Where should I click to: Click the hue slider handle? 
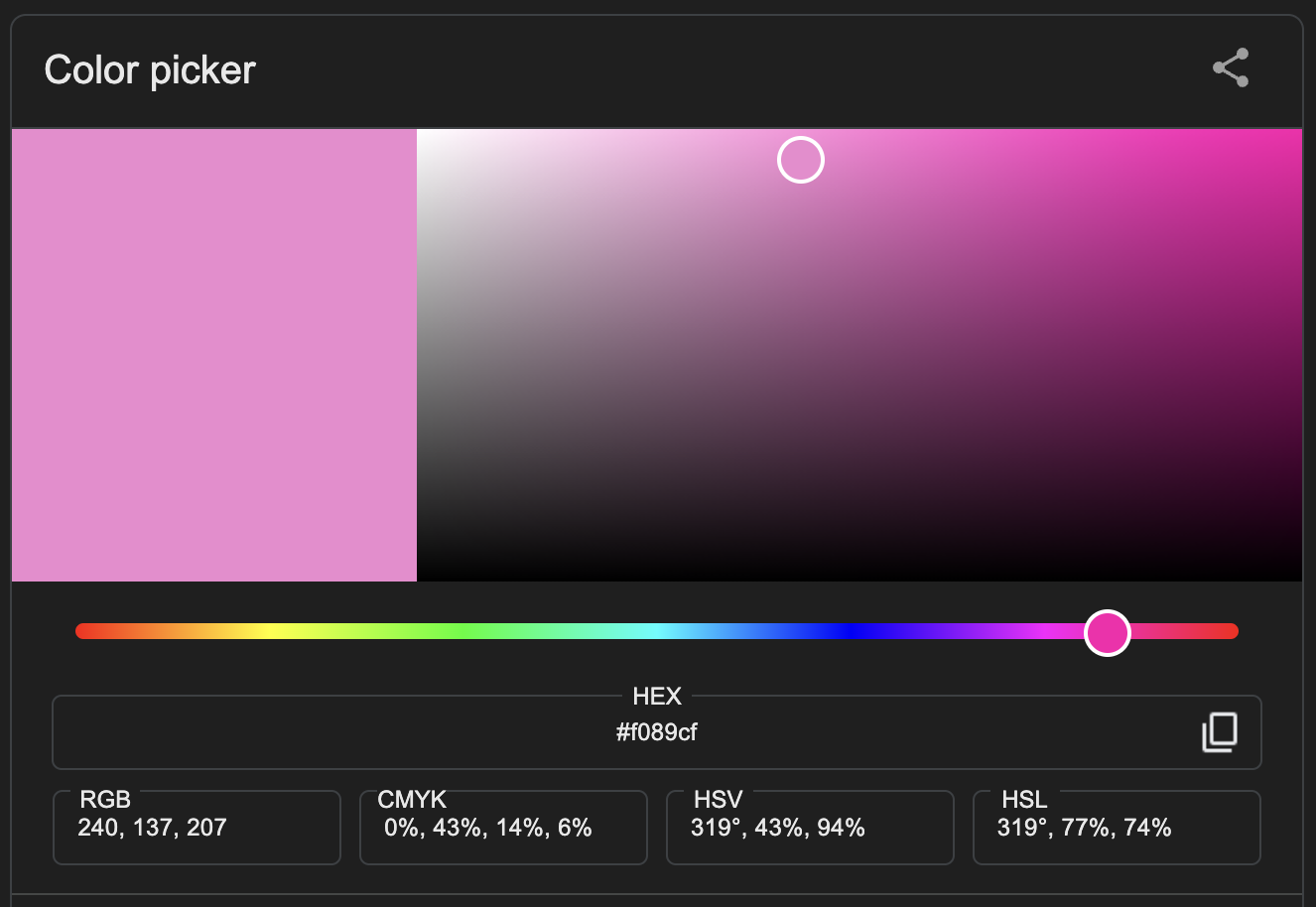tap(1108, 632)
